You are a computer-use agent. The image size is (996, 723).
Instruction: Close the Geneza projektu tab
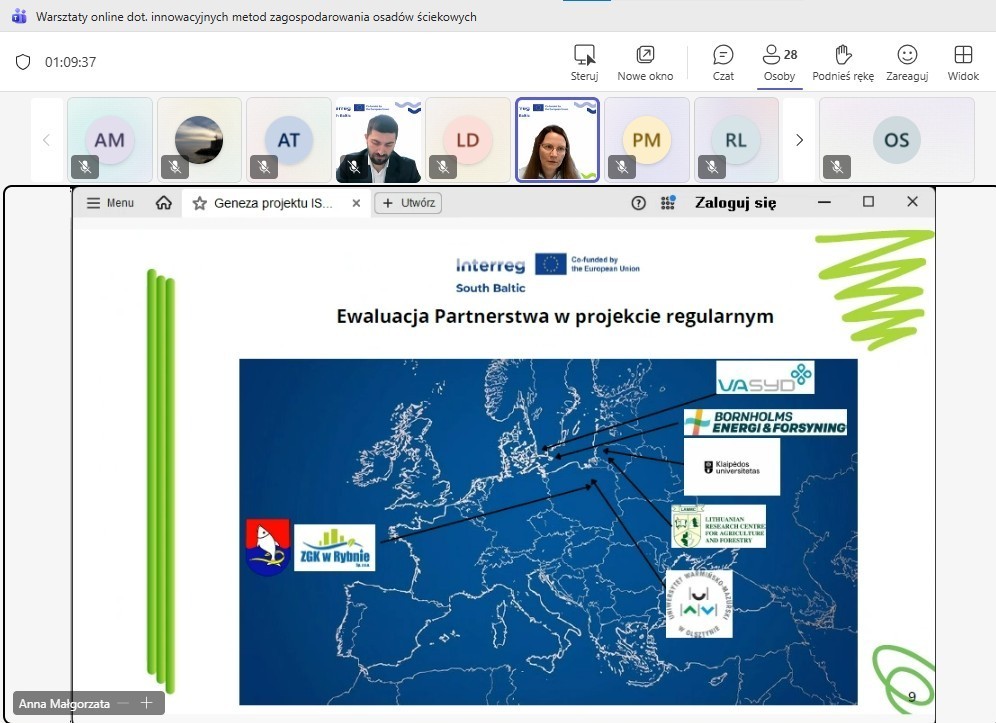[356, 203]
